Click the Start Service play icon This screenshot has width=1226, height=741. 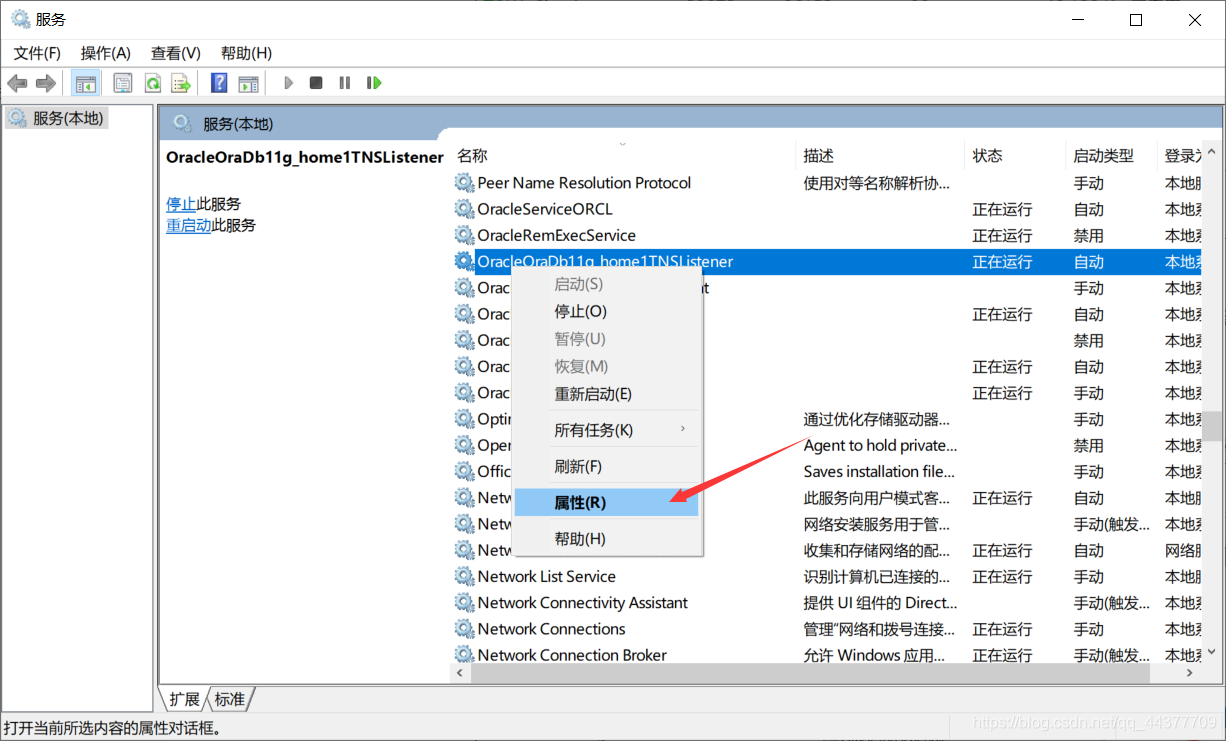click(x=288, y=83)
